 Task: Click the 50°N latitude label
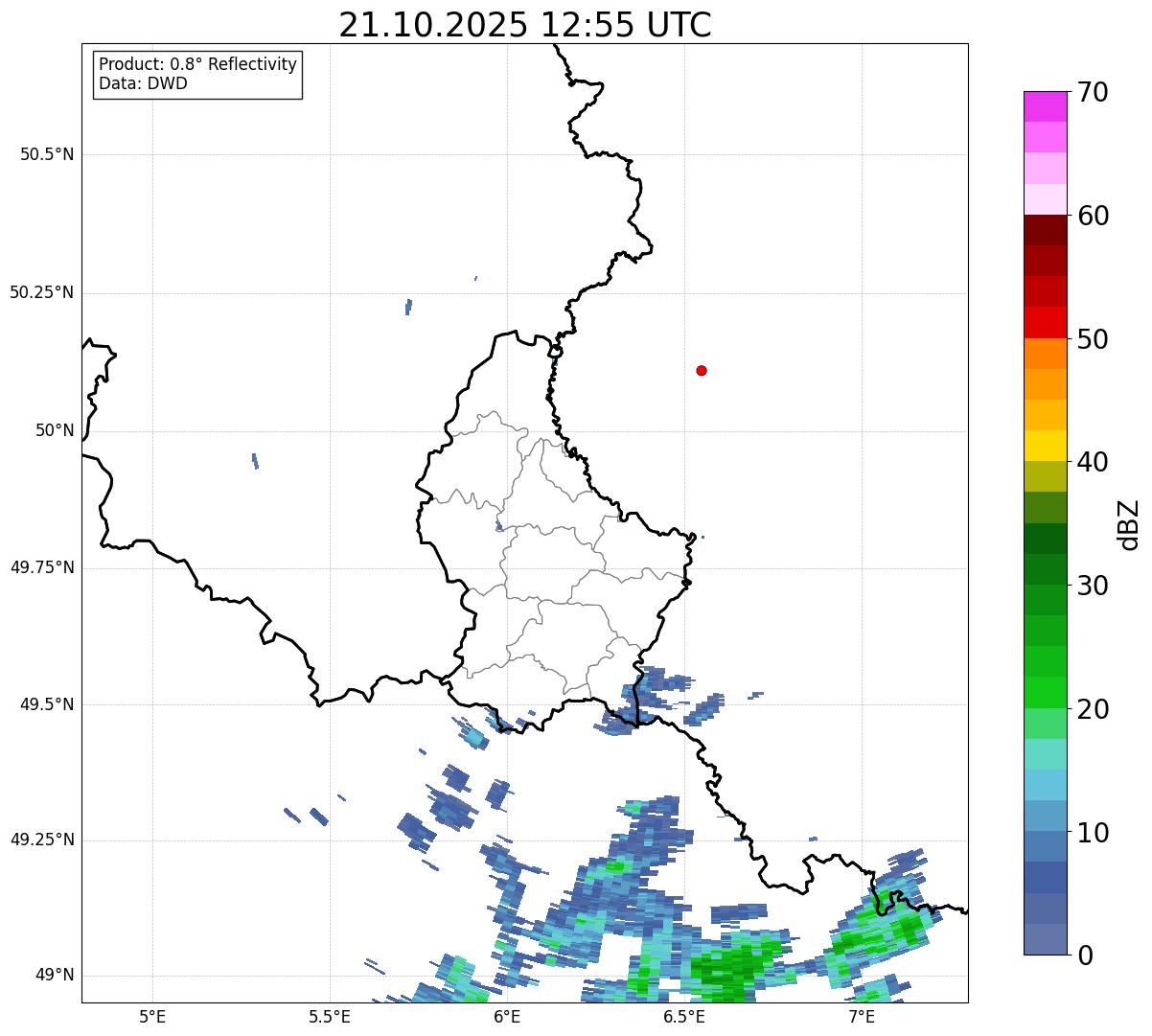[55, 430]
